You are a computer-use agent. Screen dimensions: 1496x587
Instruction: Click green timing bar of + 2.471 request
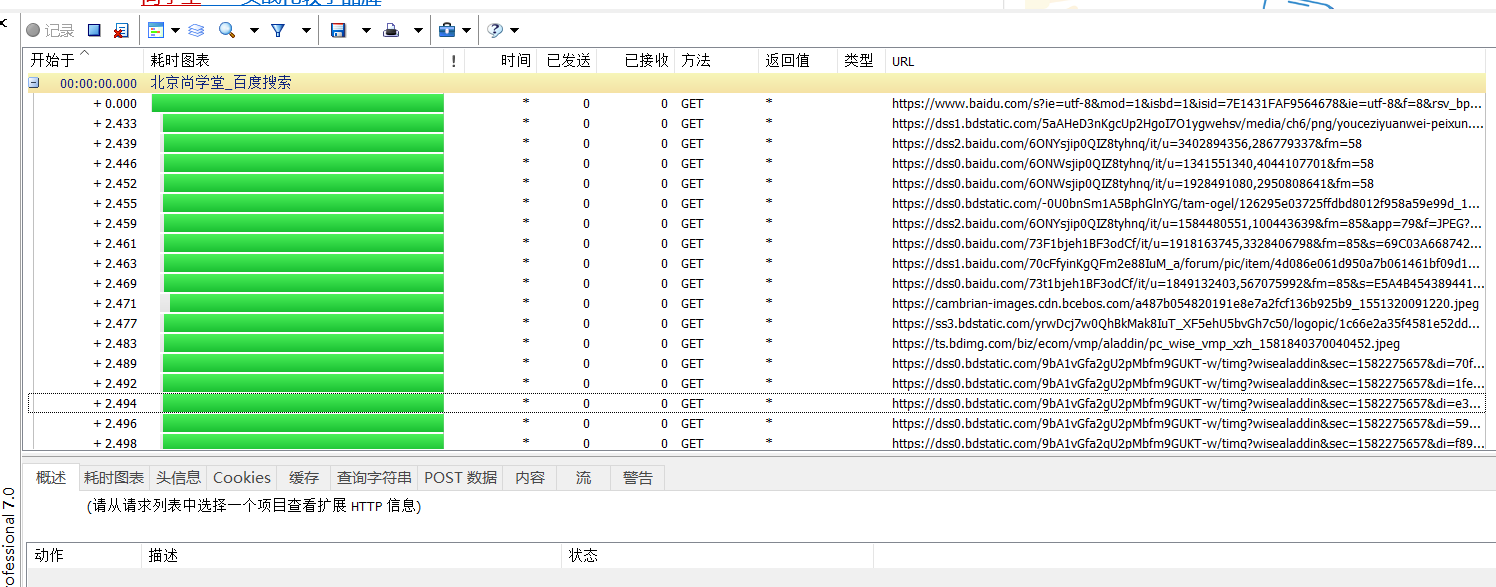coord(306,303)
